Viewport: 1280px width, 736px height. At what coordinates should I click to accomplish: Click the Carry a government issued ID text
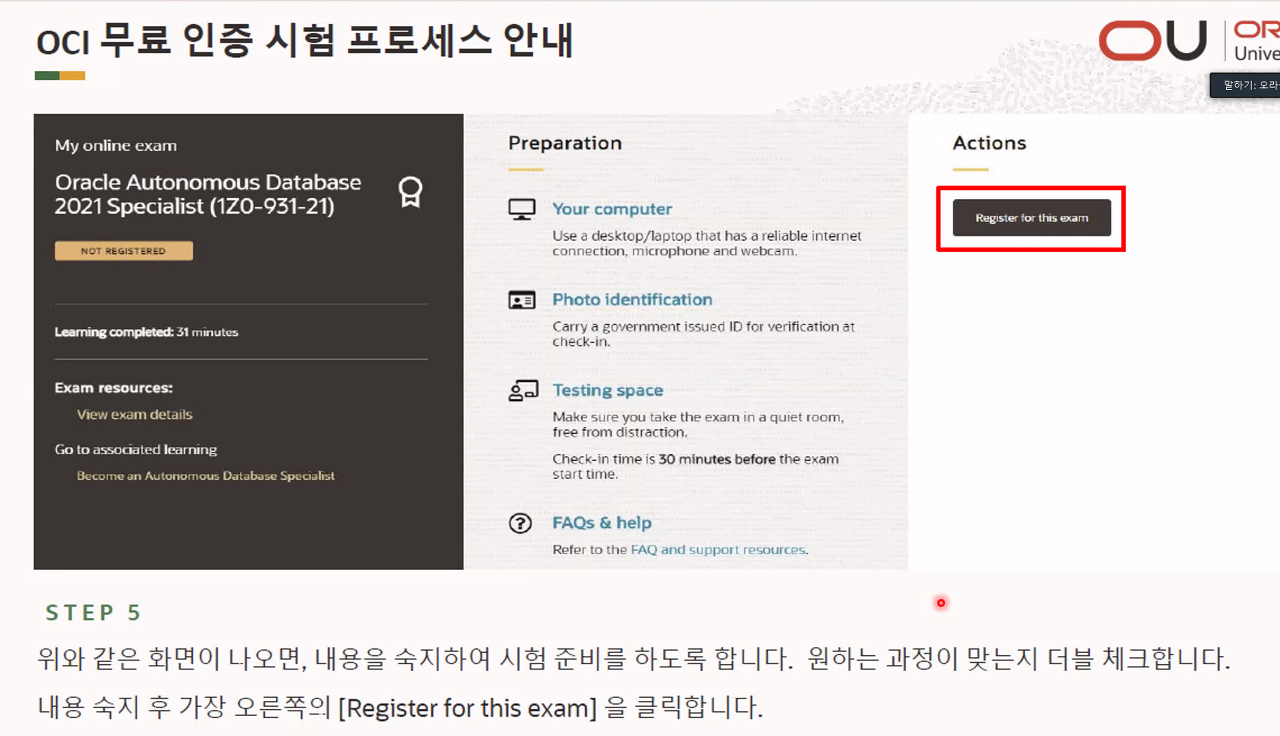704,334
